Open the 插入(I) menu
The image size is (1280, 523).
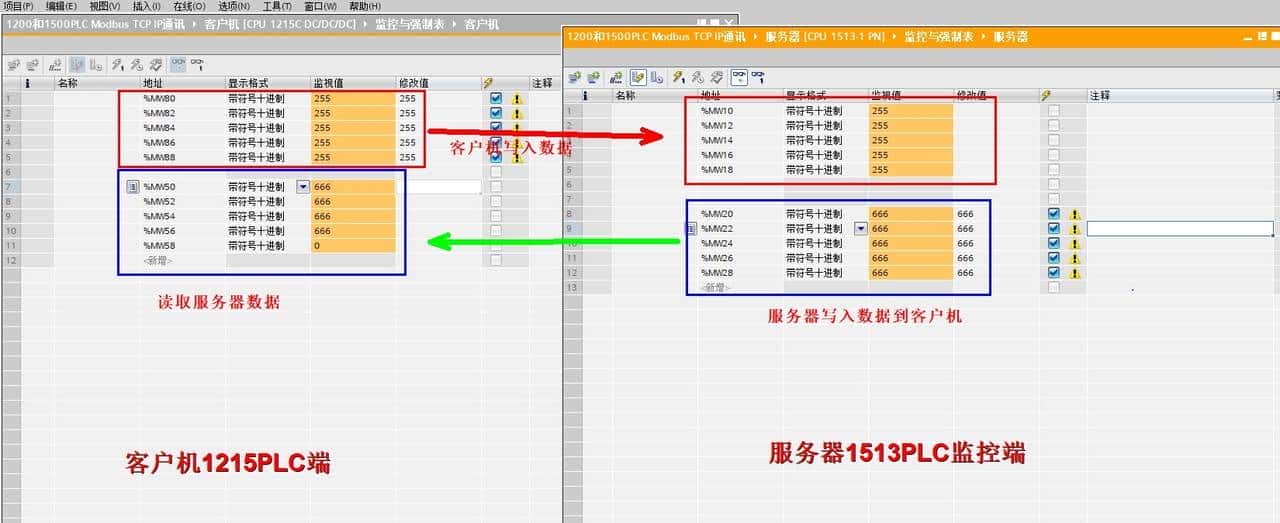click(x=147, y=6)
